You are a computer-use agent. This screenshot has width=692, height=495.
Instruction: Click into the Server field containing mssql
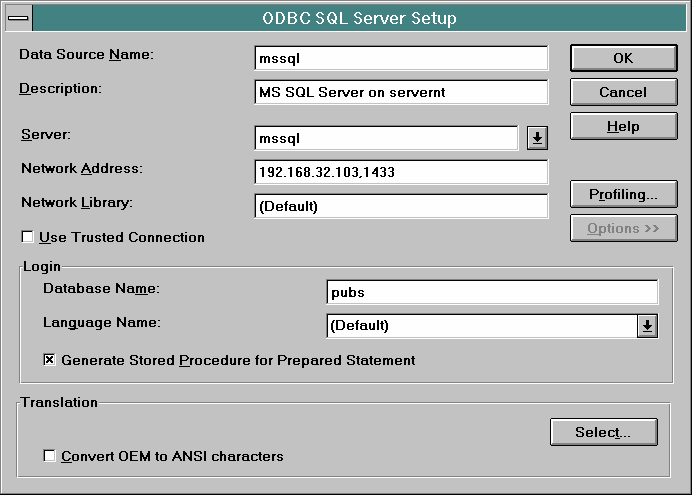pyautogui.click(x=386, y=138)
